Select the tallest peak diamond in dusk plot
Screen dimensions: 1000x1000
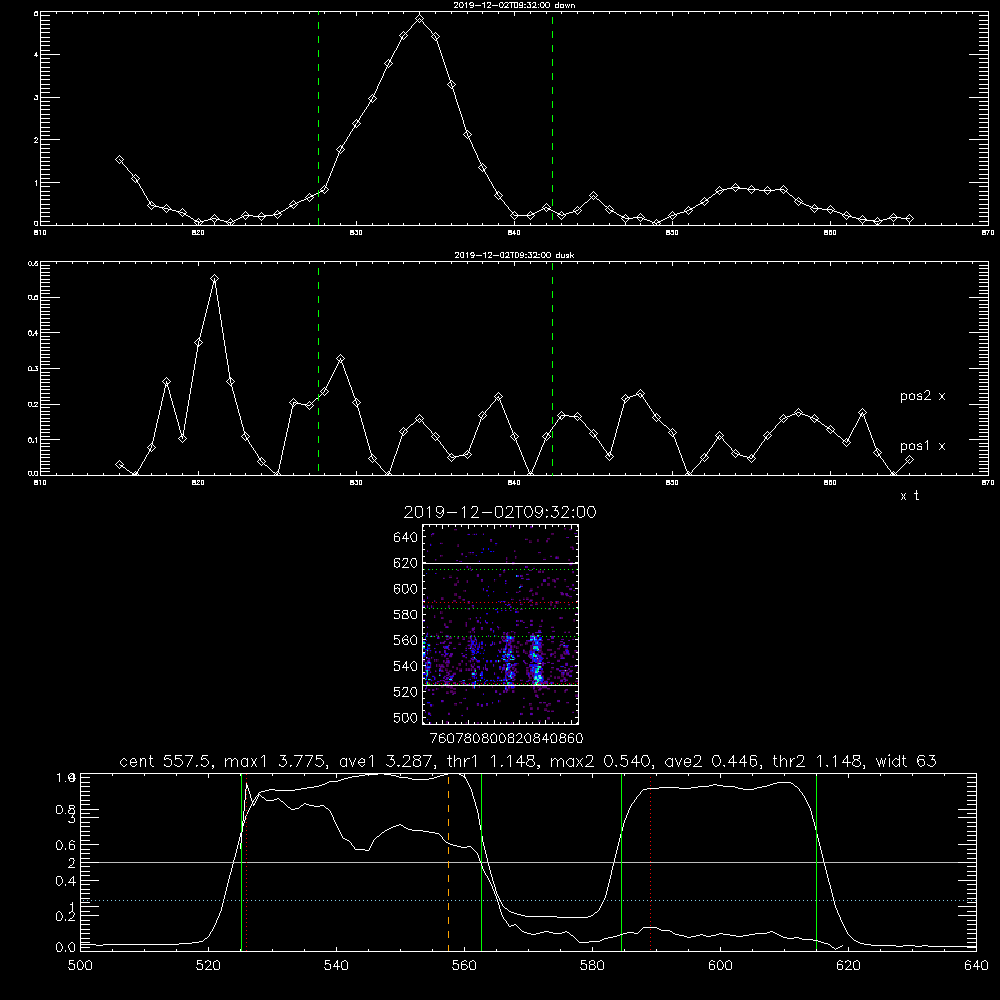point(214,279)
